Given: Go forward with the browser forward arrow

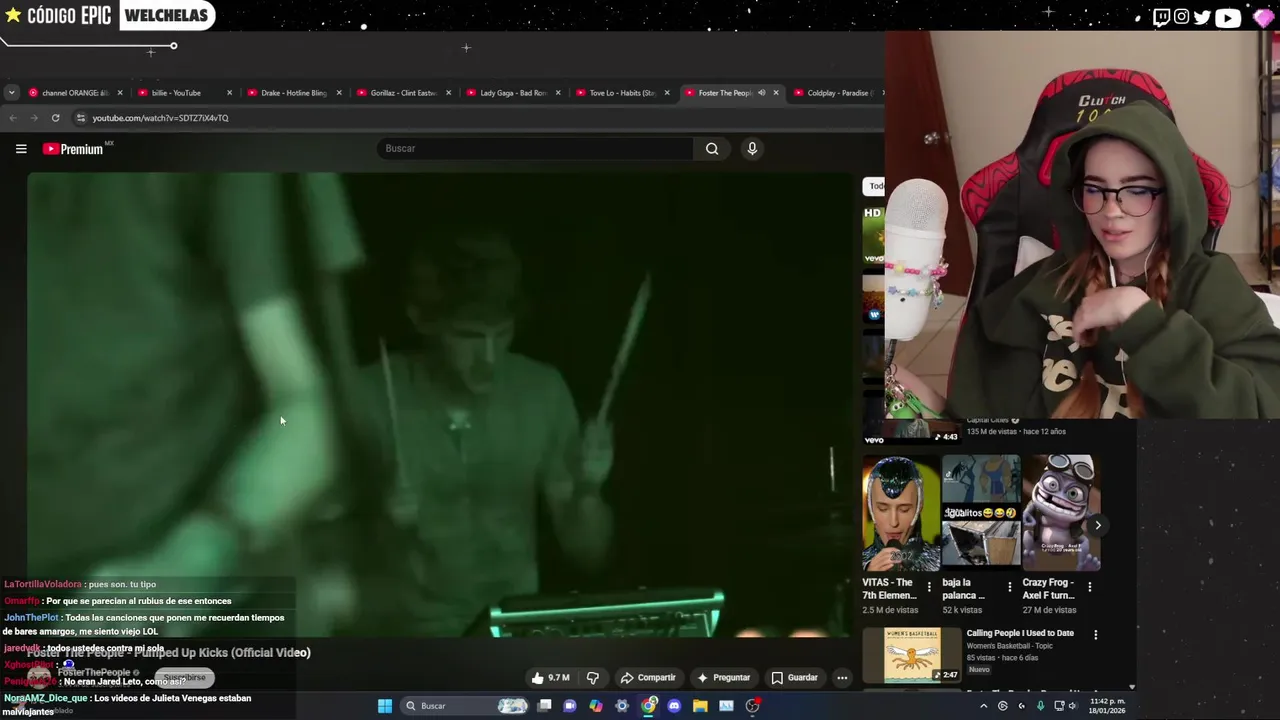Looking at the screenshot, I should [x=34, y=118].
